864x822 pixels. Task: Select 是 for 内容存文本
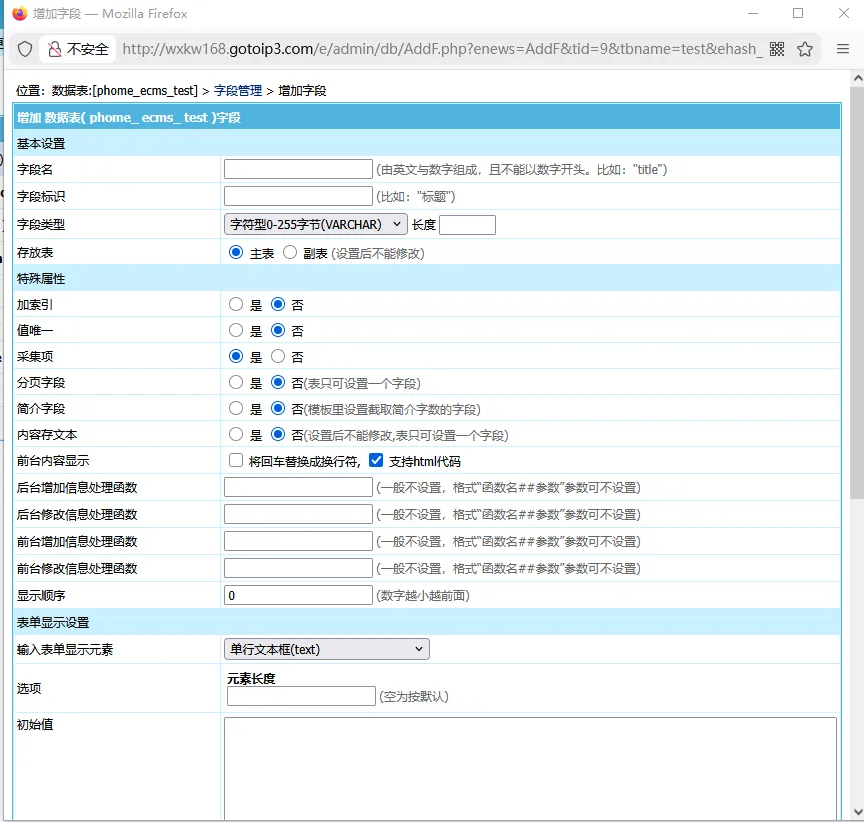[236, 434]
